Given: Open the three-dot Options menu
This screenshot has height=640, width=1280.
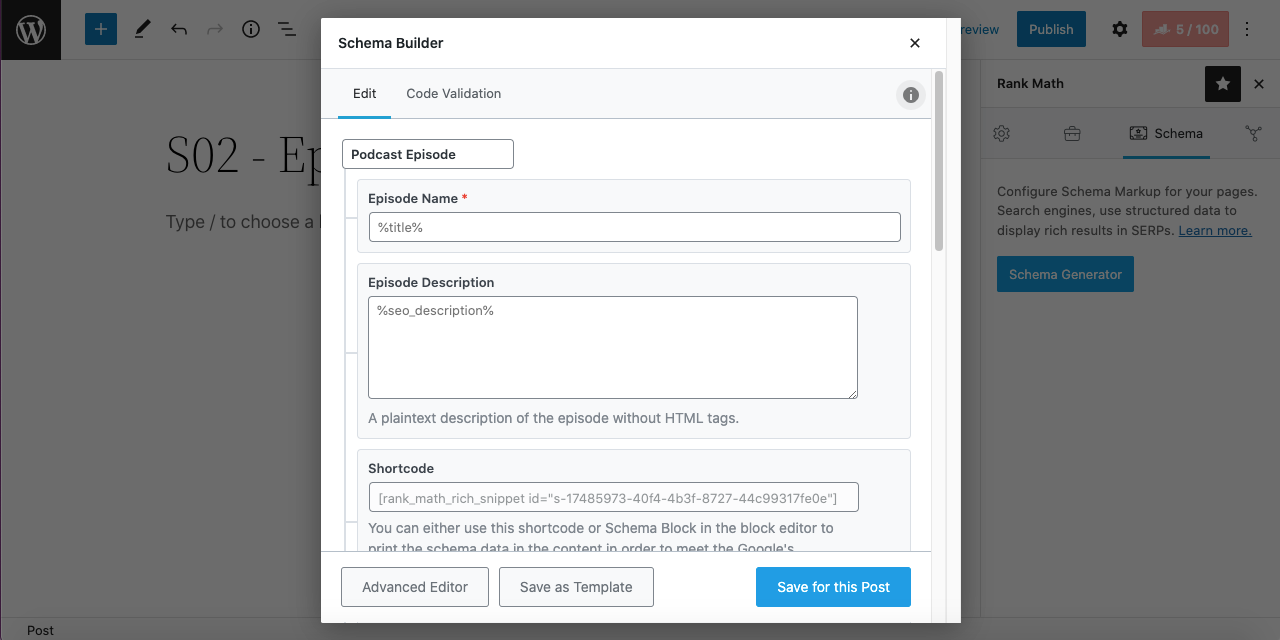Looking at the screenshot, I should [1247, 29].
